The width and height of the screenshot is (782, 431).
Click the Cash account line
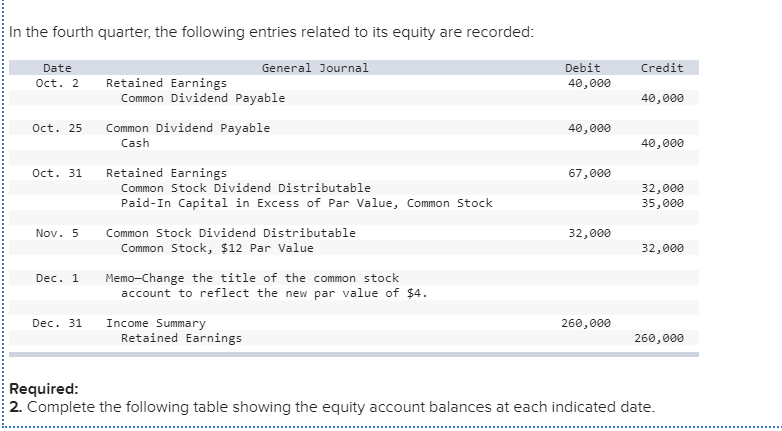[135, 143]
